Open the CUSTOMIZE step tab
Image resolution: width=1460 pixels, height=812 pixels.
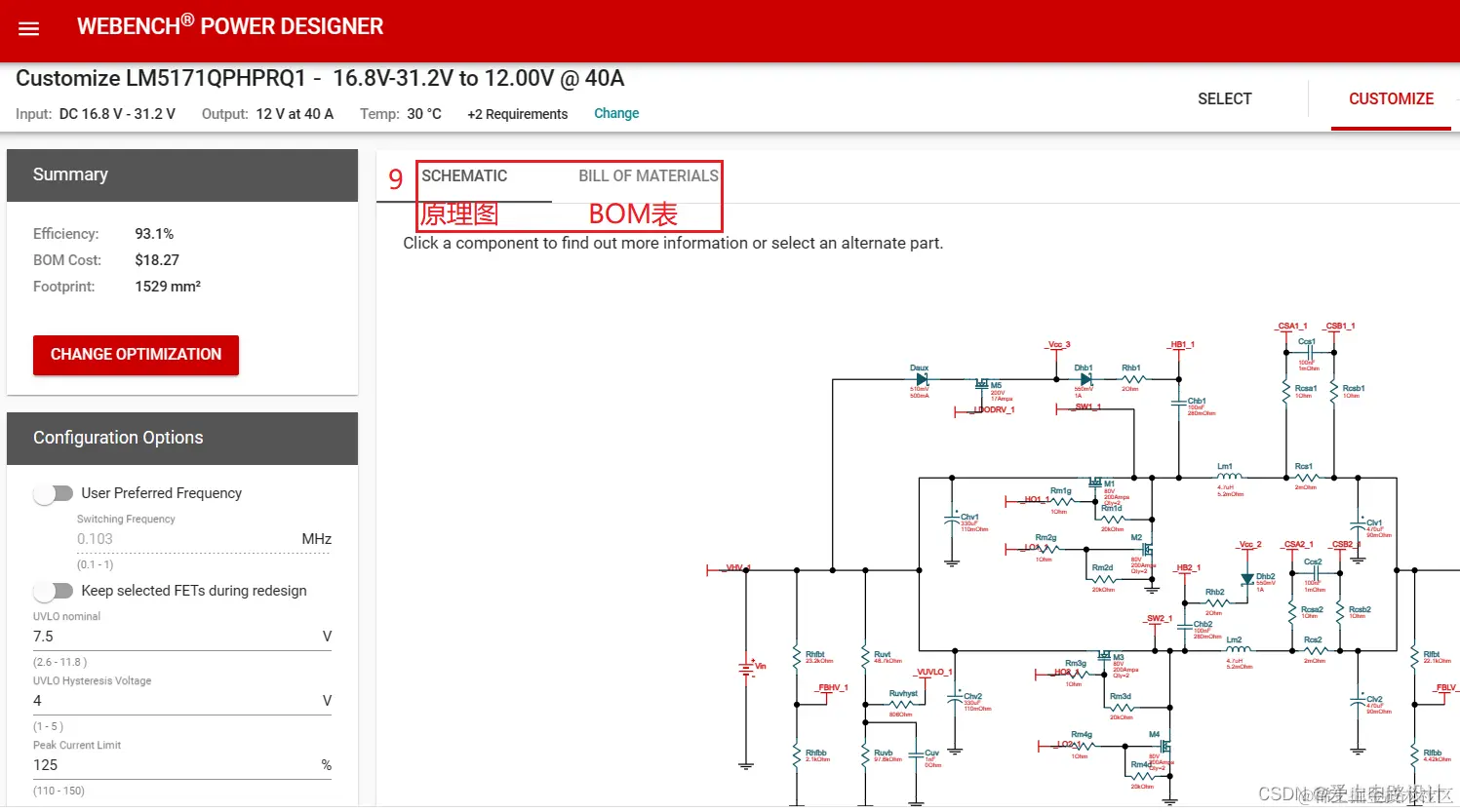1391,99
